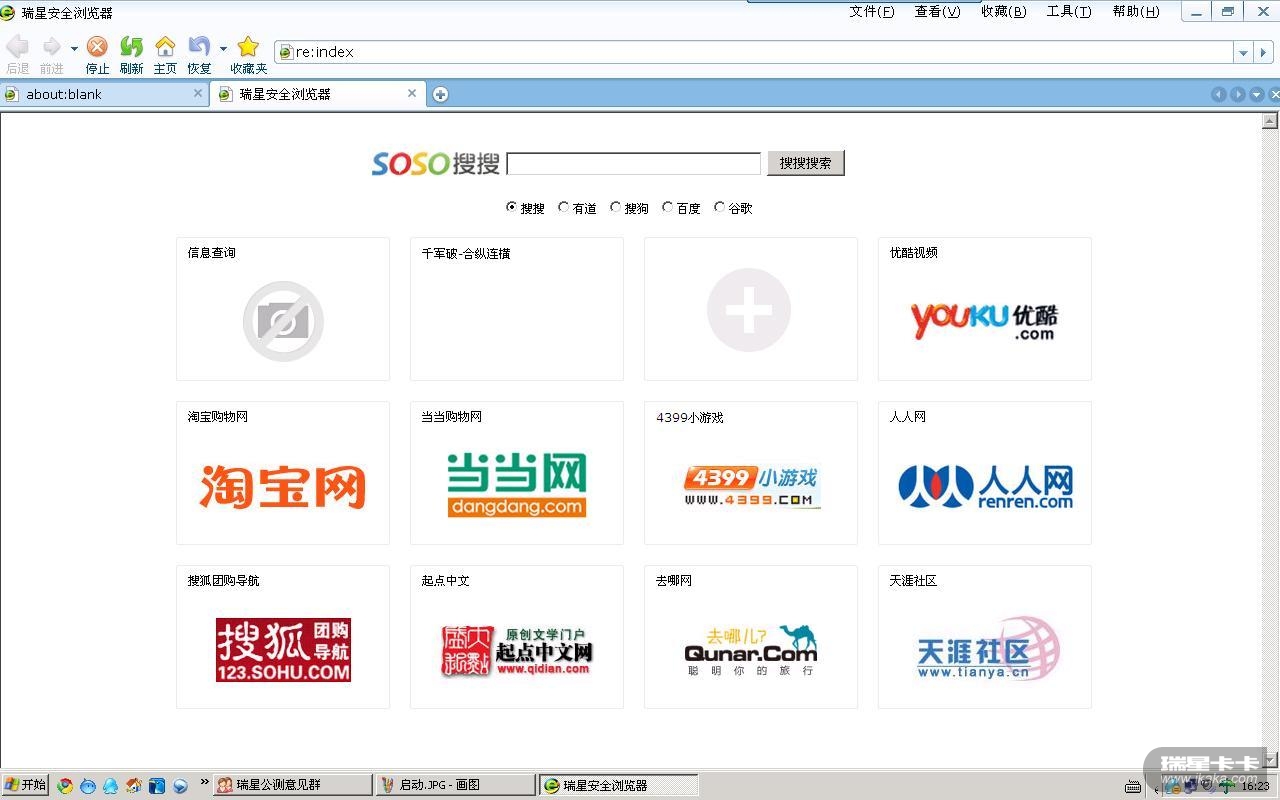The image size is (1280, 800).
Task: Focus the address bar showing re:index
Action: click(755, 52)
